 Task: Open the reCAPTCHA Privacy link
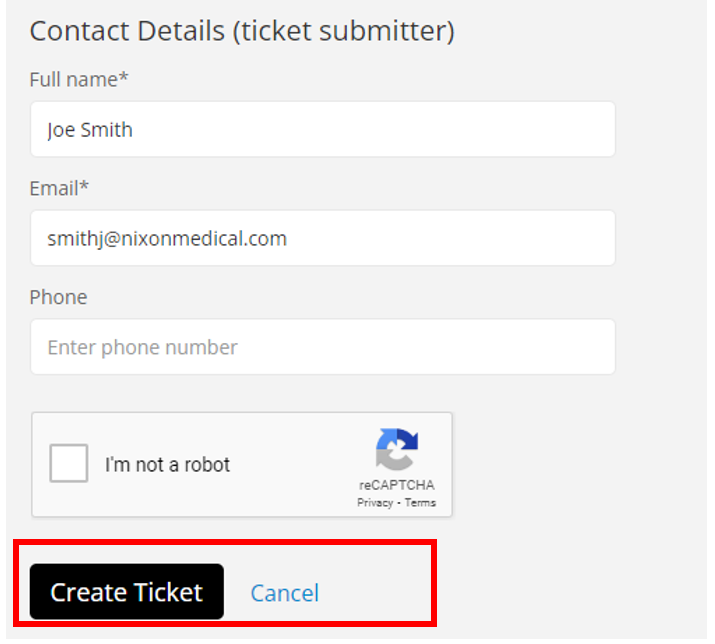[375, 503]
